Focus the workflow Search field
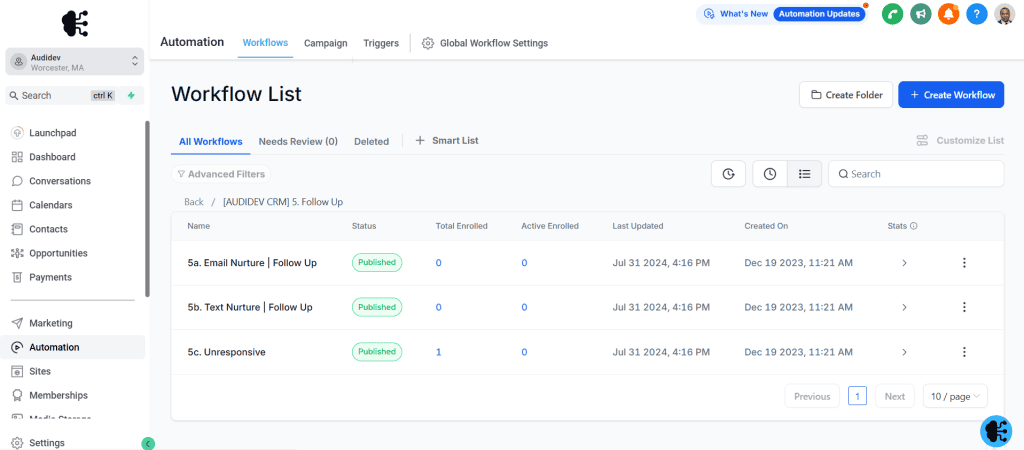The width and height of the screenshot is (1024, 450). [x=916, y=174]
